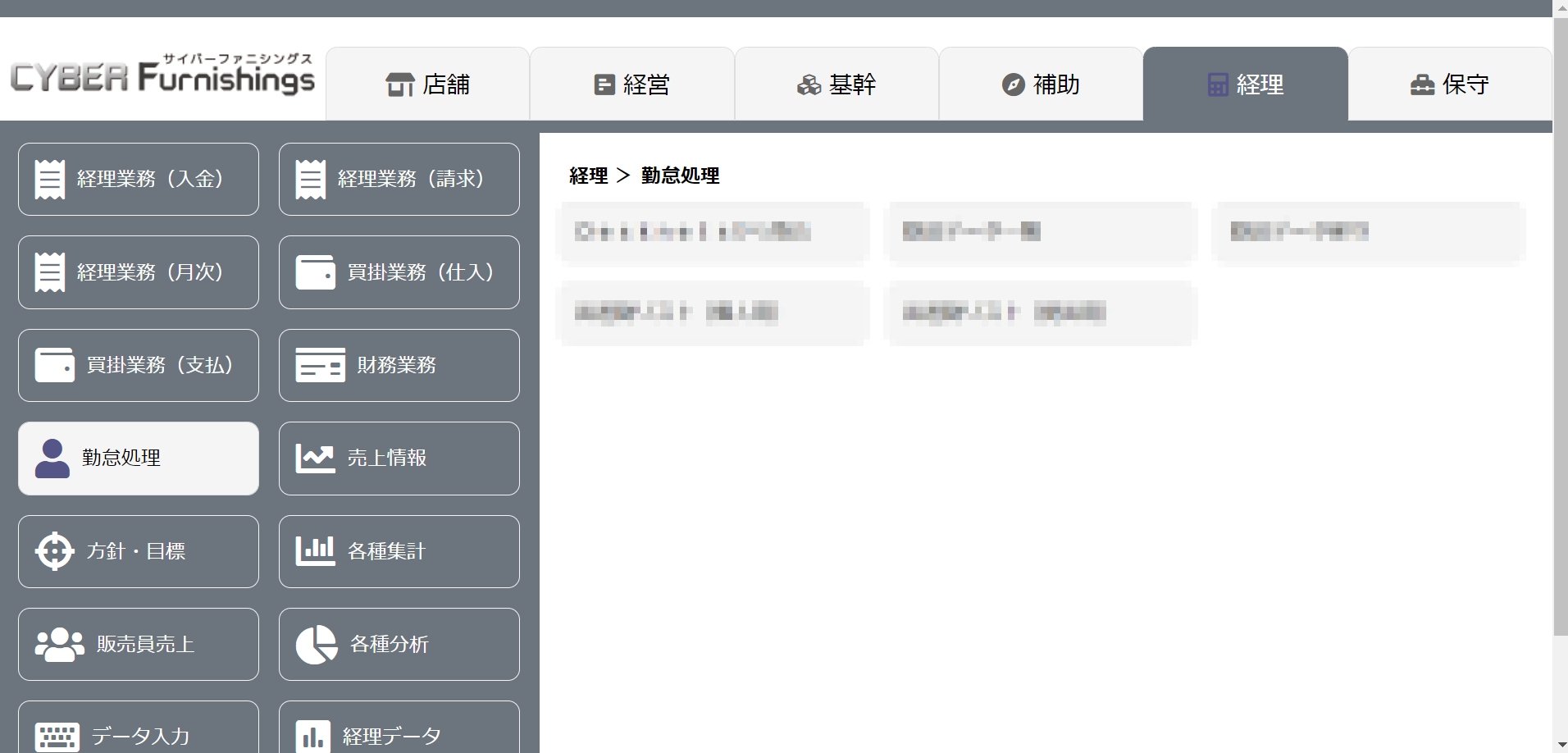Click the vertical page scrollbar
The width and height of the screenshot is (1568, 753).
pos(1561,326)
